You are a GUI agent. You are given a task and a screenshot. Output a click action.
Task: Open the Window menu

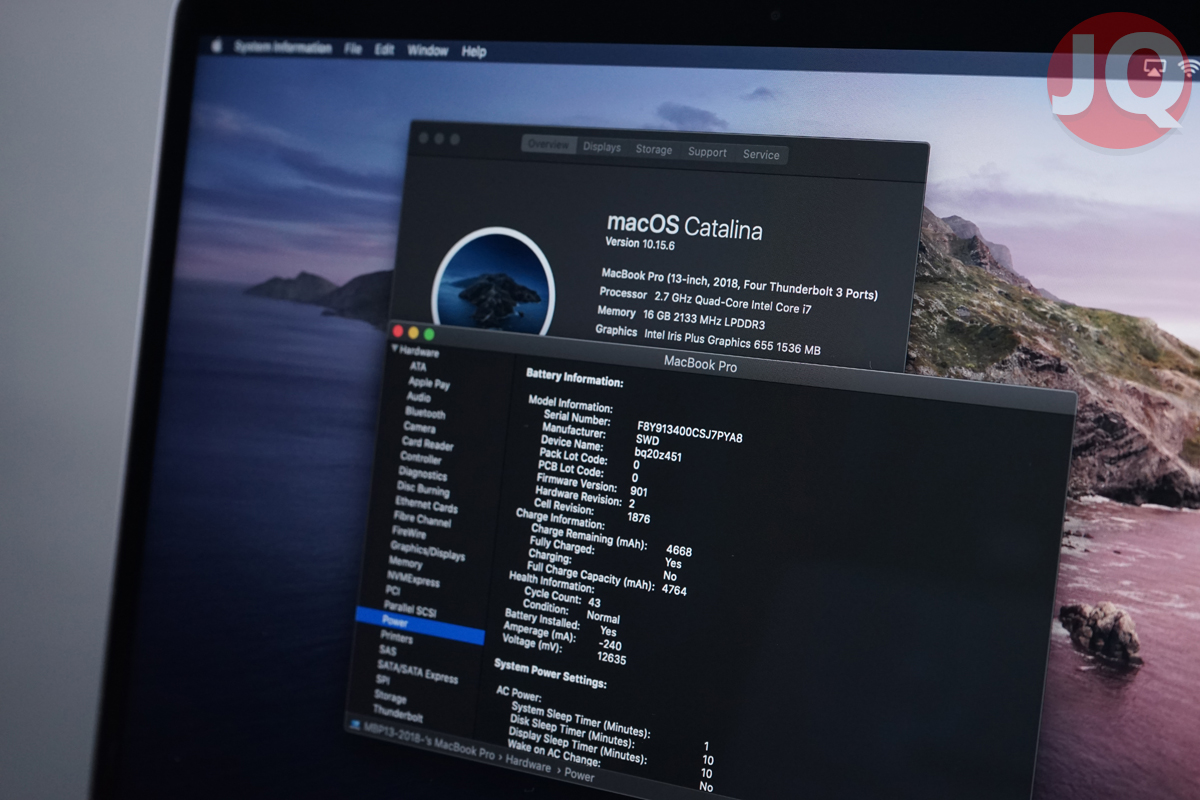click(x=428, y=50)
